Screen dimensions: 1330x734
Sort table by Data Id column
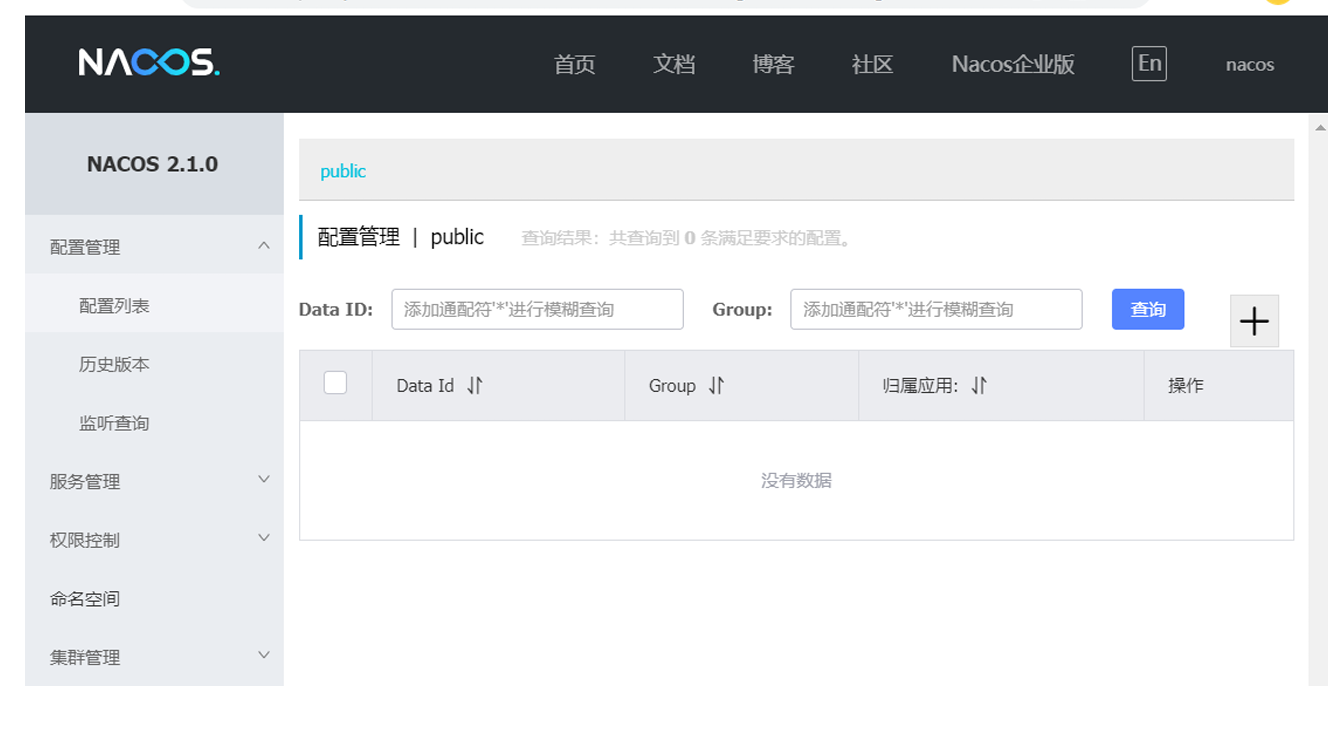coord(475,386)
